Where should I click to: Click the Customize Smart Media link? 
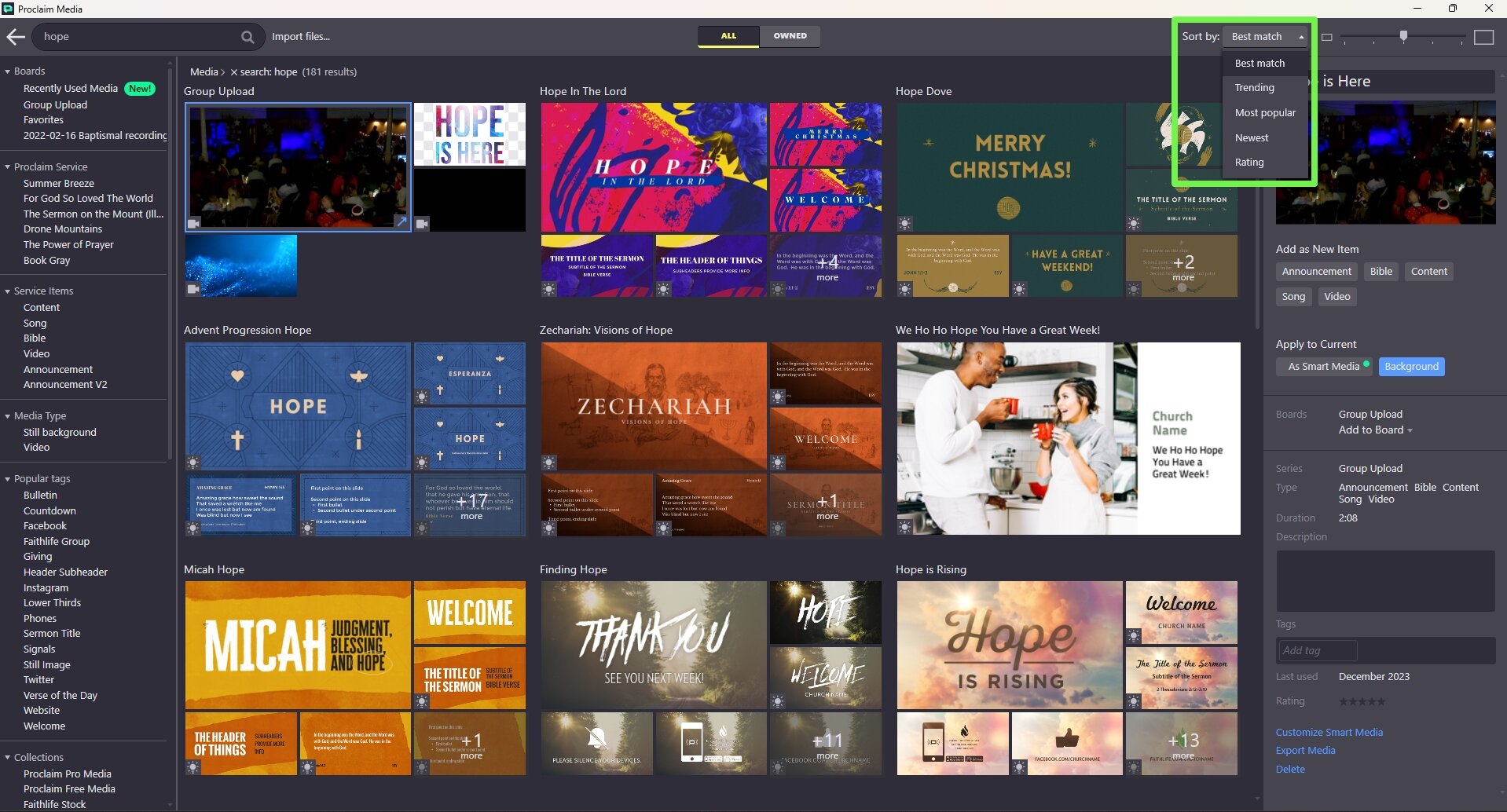click(1329, 732)
